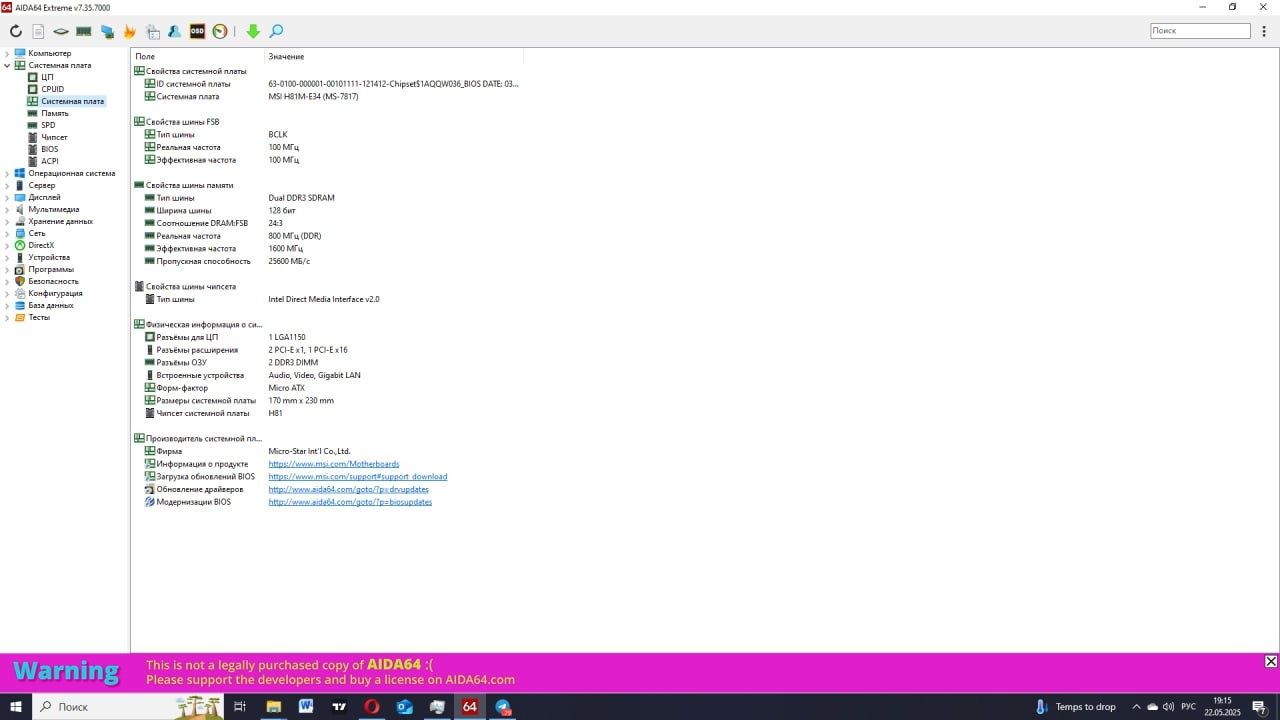Select the 25600 МБ/с bandwidth value
Viewport: 1280px width, 720px height.
(x=289, y=261)
